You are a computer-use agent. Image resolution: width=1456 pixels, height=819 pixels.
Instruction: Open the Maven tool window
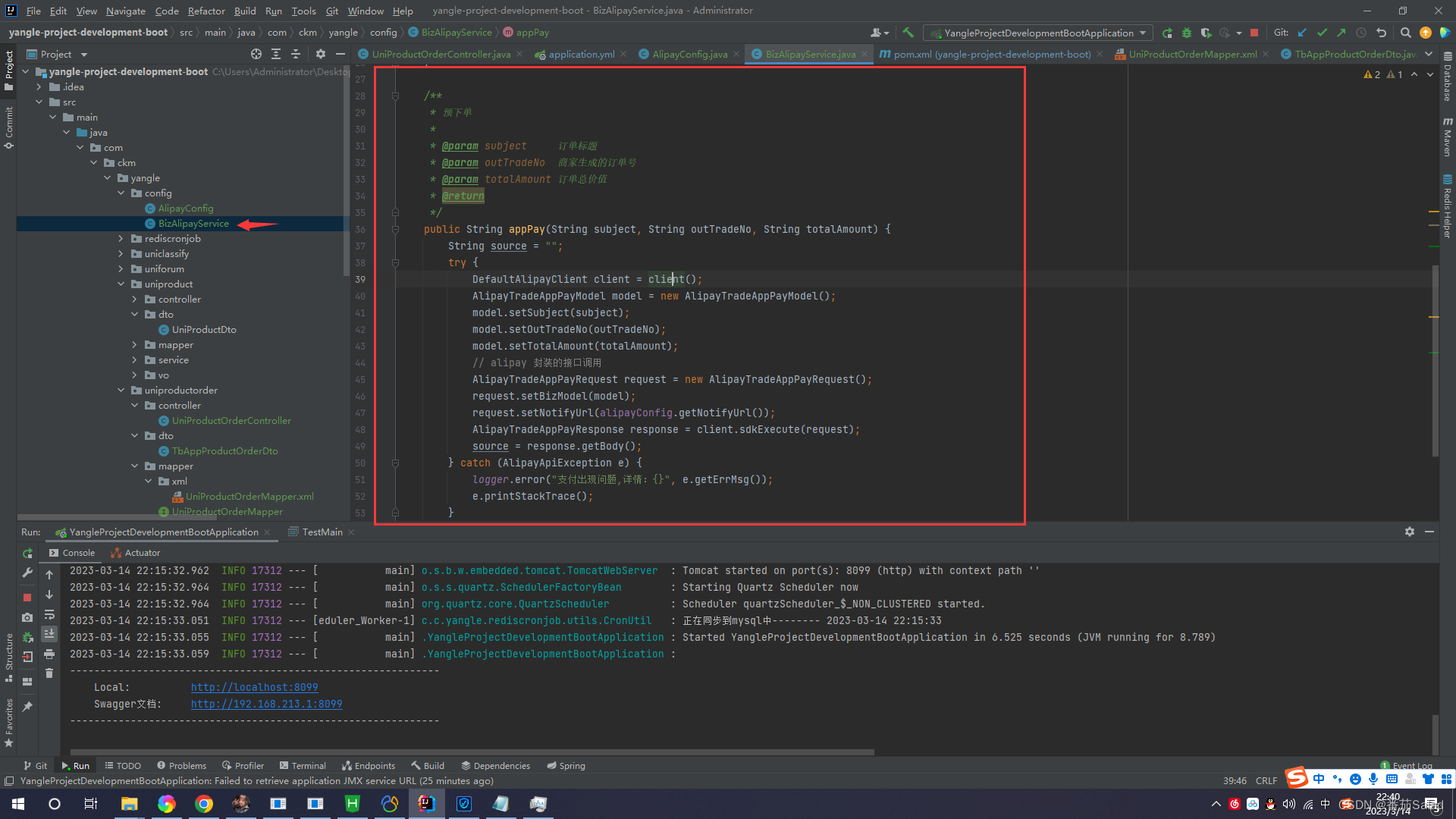point(1448,137)
